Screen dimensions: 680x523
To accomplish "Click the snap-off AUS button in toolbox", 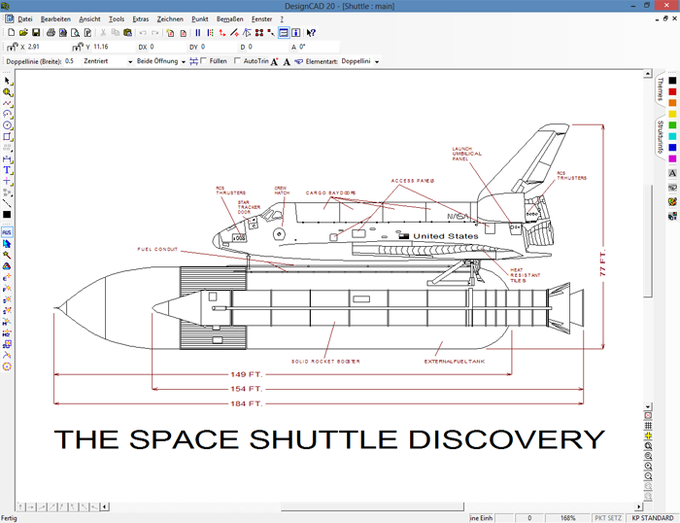I will [7, 232].
